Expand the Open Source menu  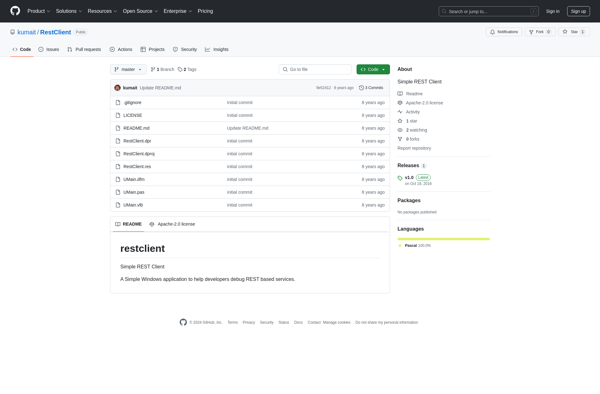coord(140,11)
